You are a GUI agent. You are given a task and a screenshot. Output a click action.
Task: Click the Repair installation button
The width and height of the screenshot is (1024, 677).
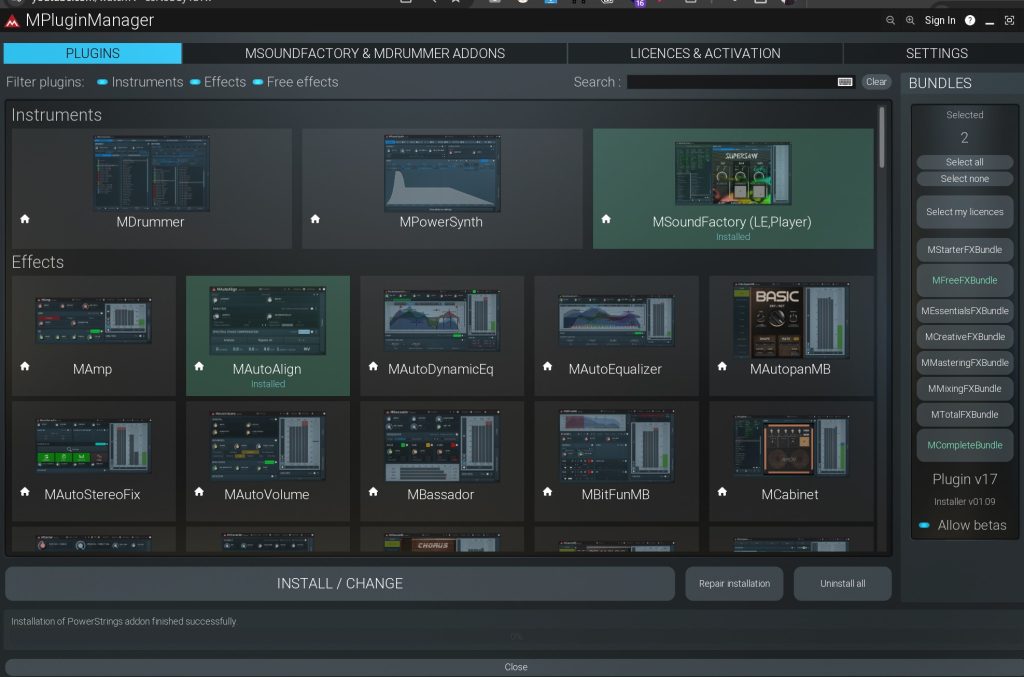pyautogui.click(x=735, y=584)
